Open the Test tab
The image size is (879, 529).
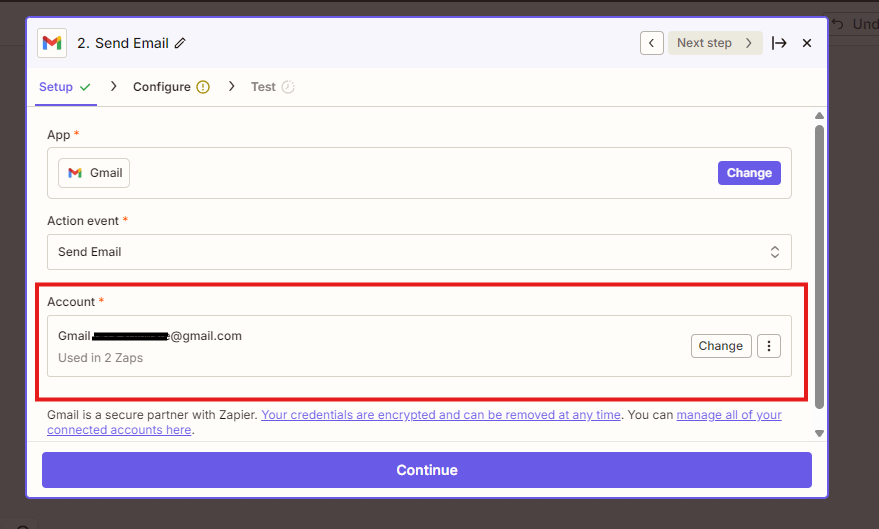point(272,87)
